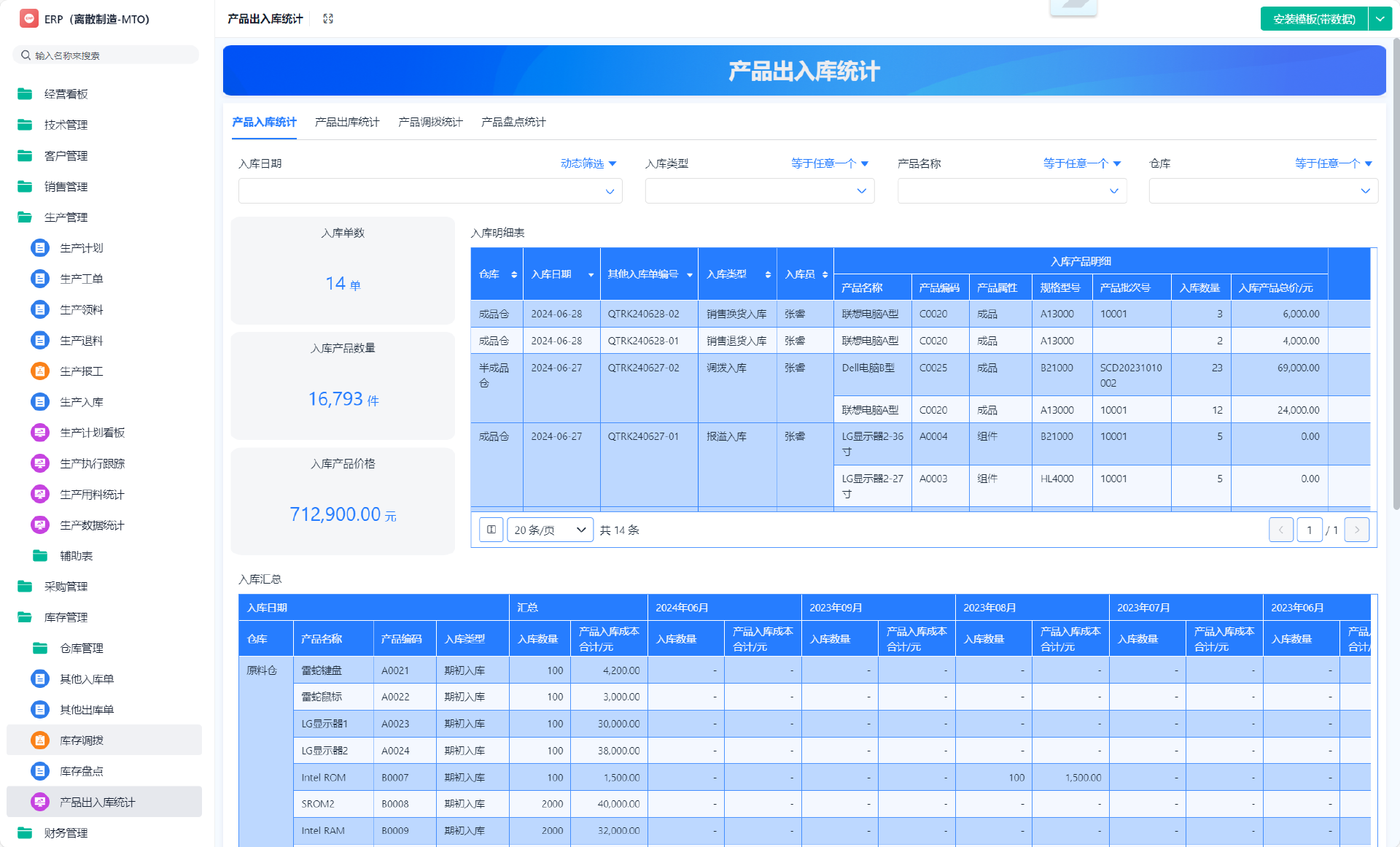Click the fullscreen expand icon beside page title

pyautogui.click(x=328, y=19)
